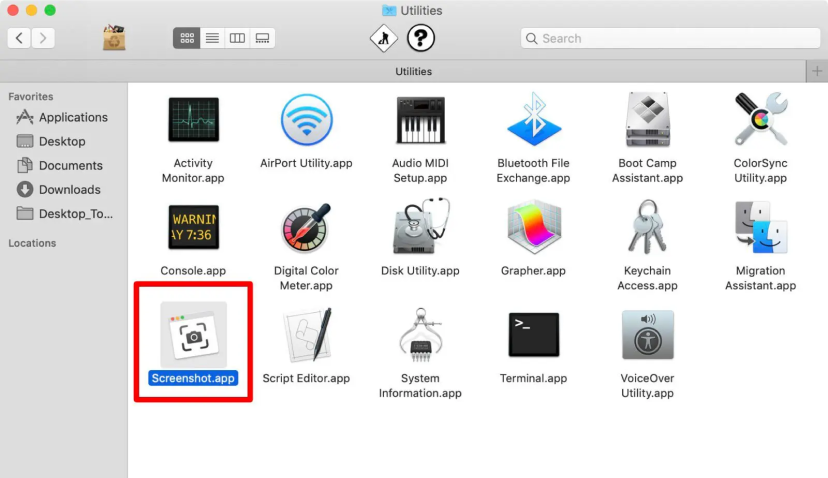828x478 pixels.
Task: Open Activity Monitor.app icon
Action: coord(193,119)
